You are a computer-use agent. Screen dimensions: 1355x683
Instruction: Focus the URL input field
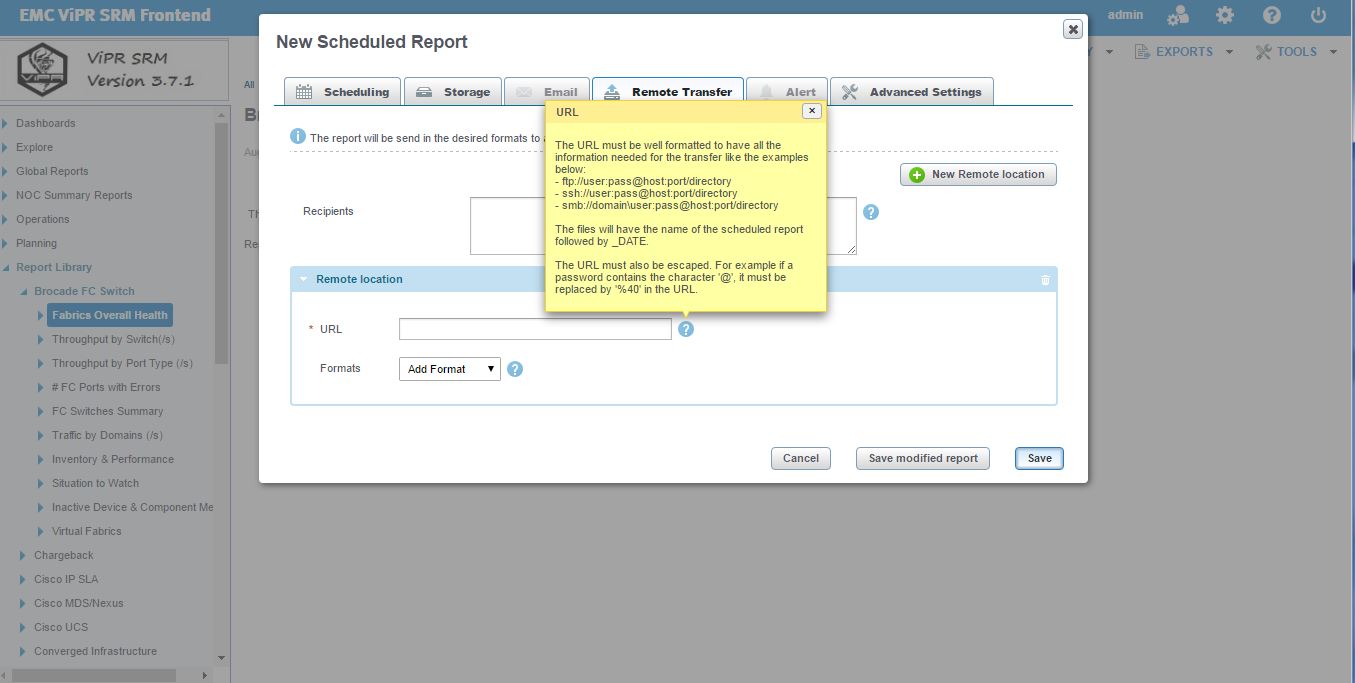click(x=535, y=329)
